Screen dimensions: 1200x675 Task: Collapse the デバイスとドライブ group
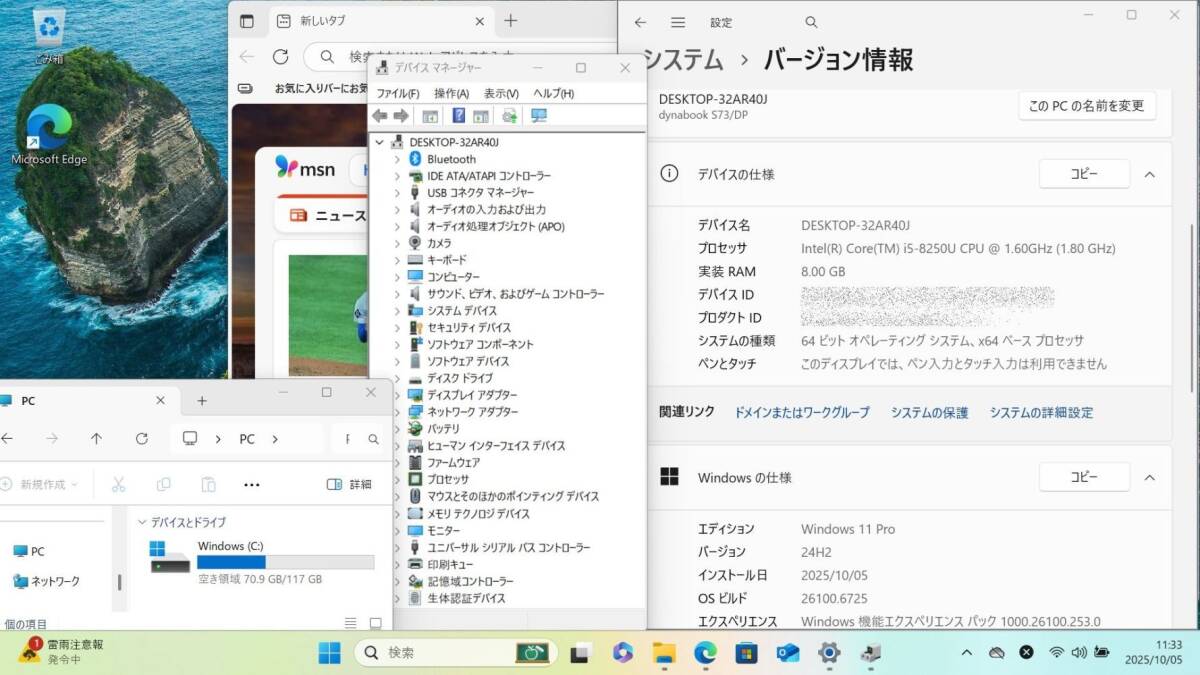click(142, 522)
